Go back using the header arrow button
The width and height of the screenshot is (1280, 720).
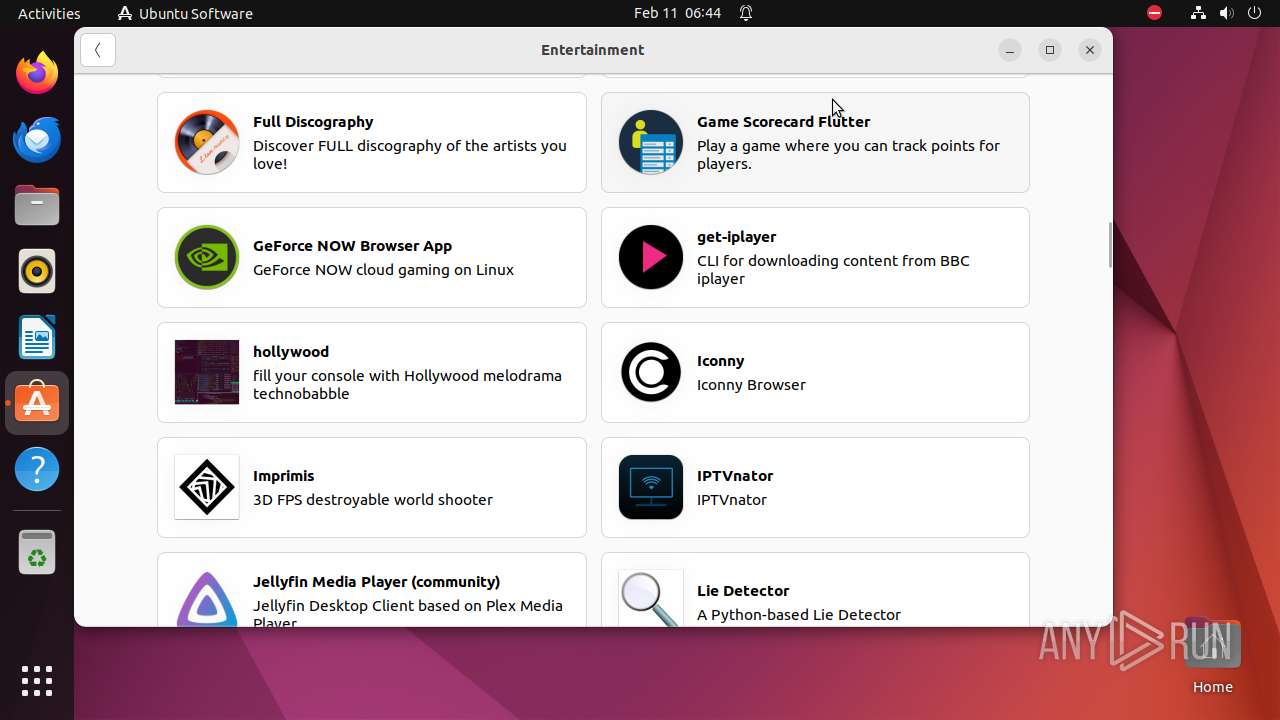(98, 50)
